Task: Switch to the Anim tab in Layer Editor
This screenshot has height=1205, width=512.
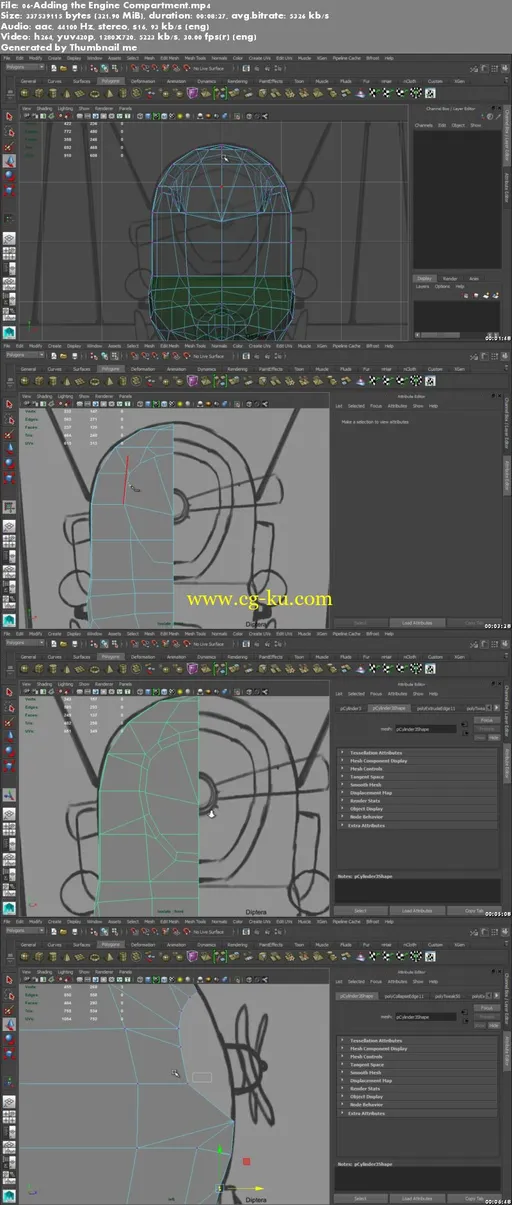Action: coord(474,278)
